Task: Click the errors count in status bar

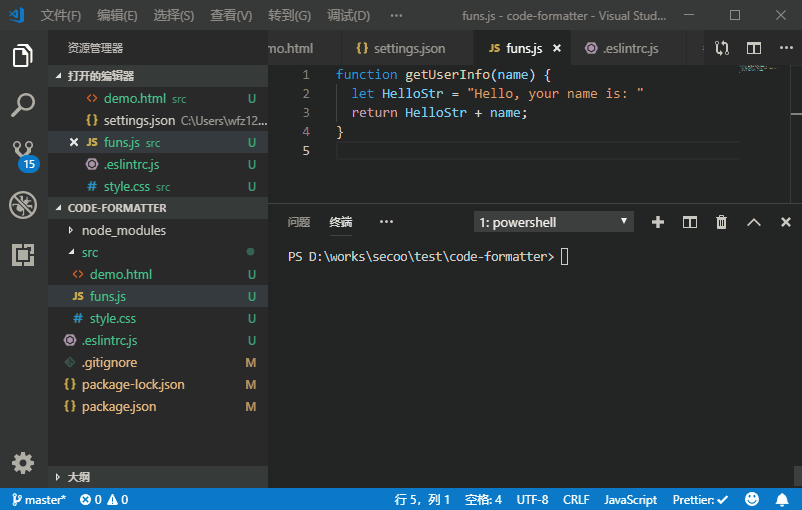Action: tap(91, 500)
